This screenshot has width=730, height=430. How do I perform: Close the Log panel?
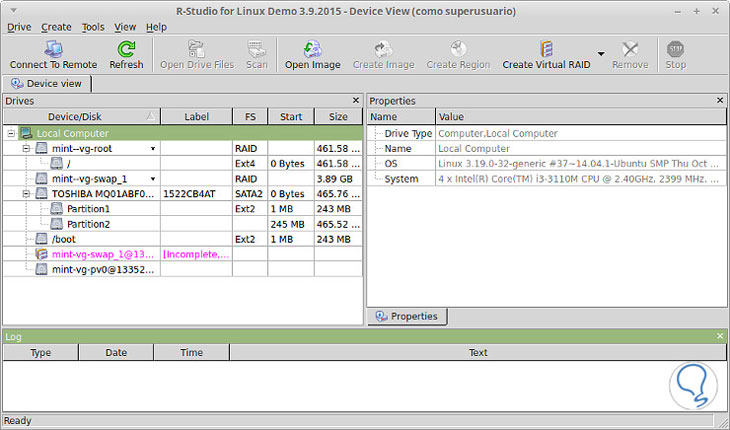pyautogui.click(x=720, y=336)
